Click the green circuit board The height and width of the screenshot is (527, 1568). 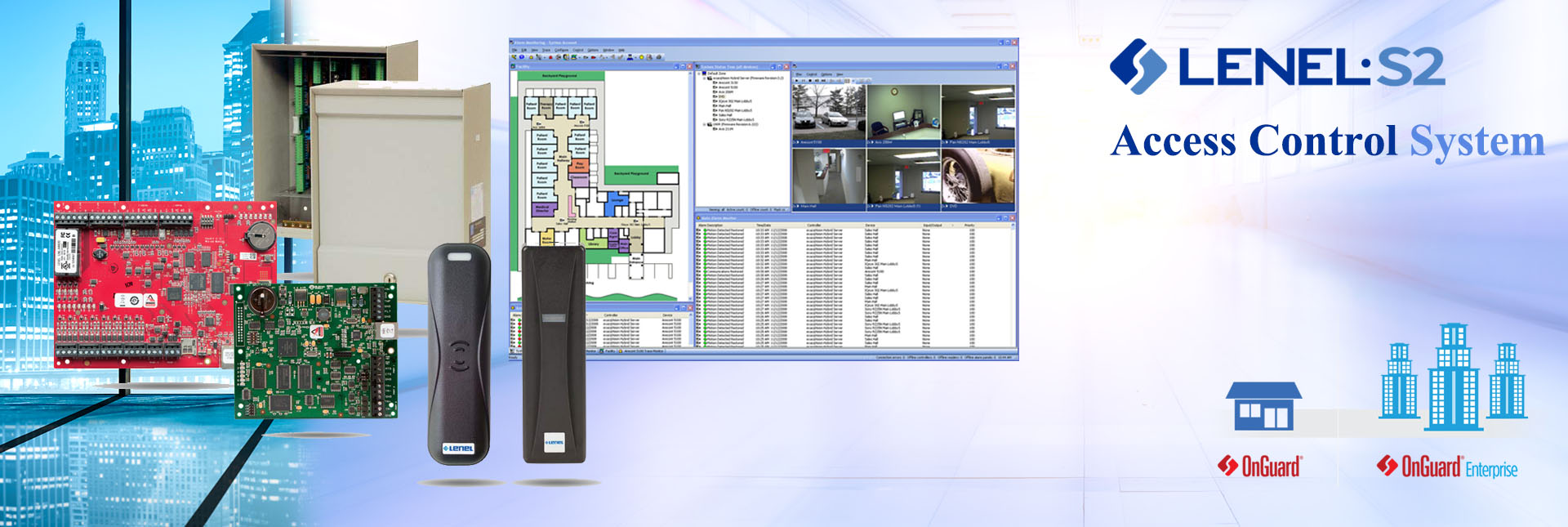[315, 351]
